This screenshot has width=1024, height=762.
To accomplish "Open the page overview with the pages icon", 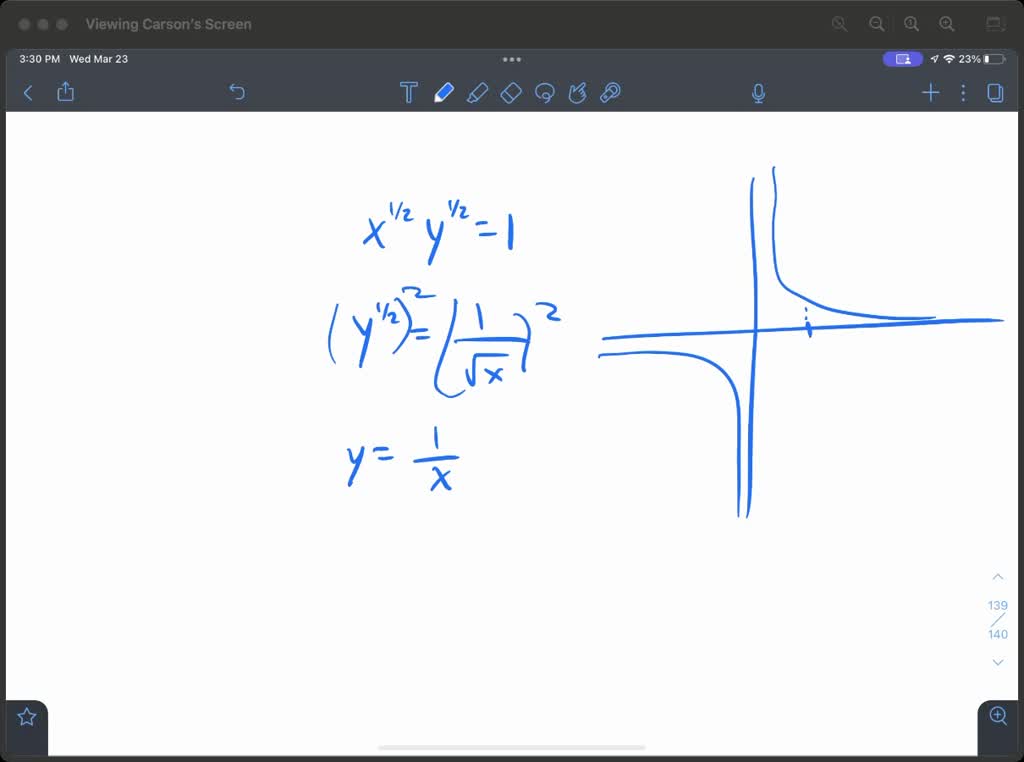I will (995, 92).
